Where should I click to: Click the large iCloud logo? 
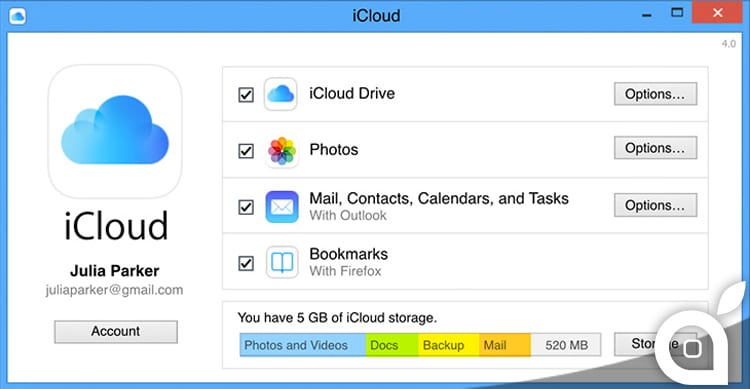coord(115,132)
